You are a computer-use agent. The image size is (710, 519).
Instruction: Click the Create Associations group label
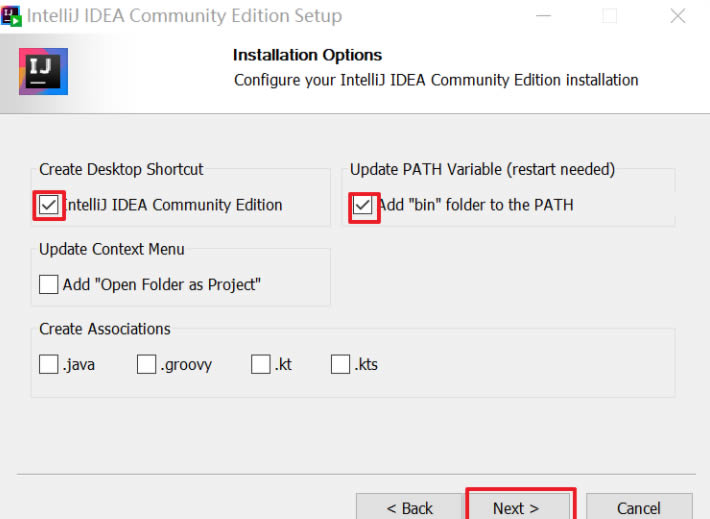click(105, 329)
